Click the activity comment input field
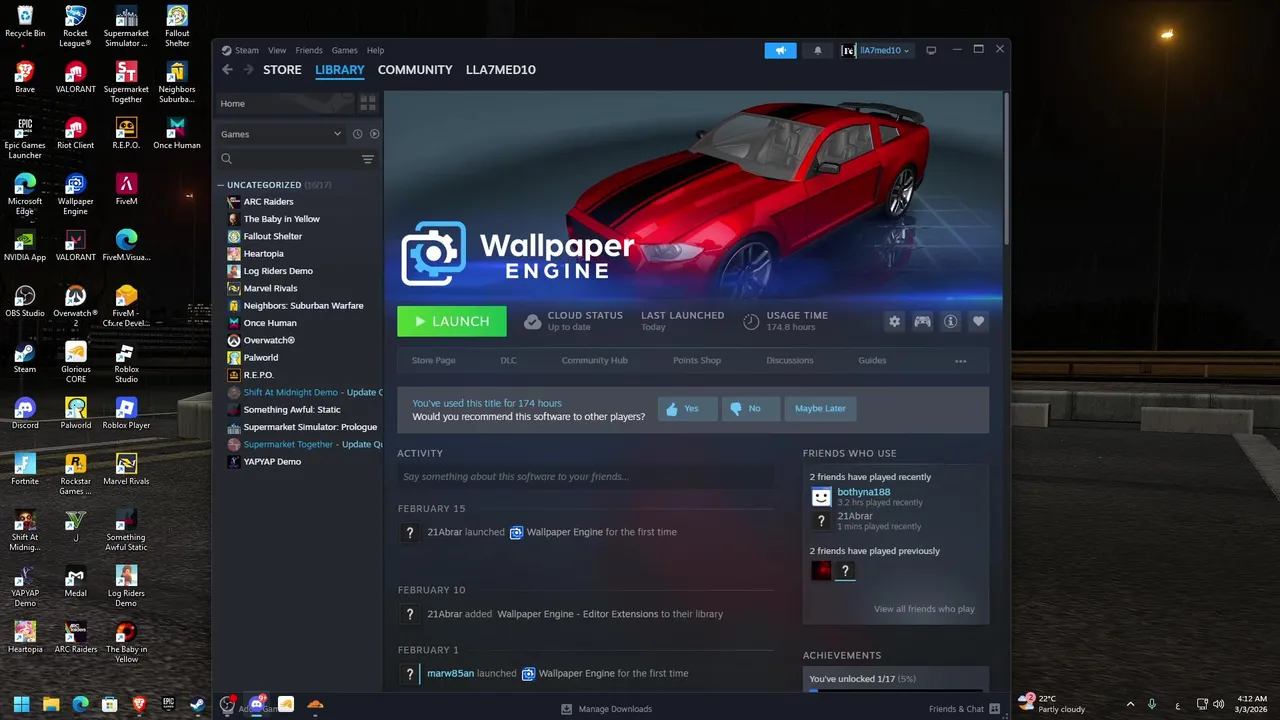The image size is (1280, 720). pos(585,477)
